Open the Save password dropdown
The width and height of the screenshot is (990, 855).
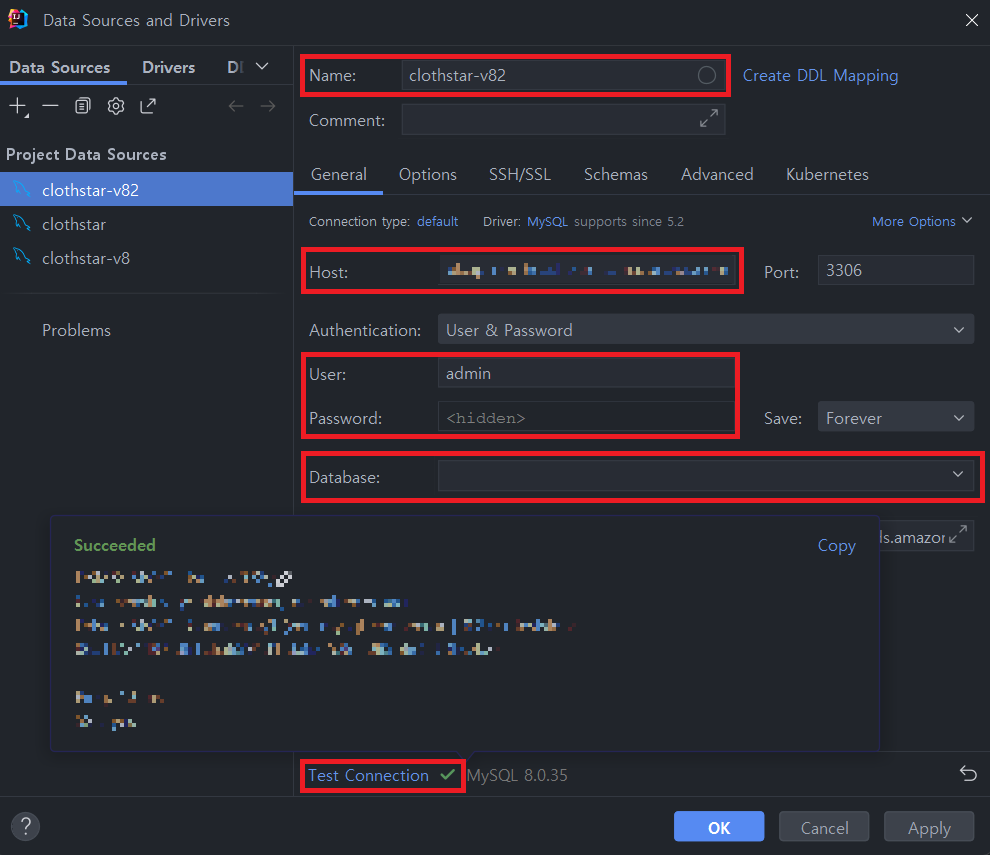tap(895, 417)
